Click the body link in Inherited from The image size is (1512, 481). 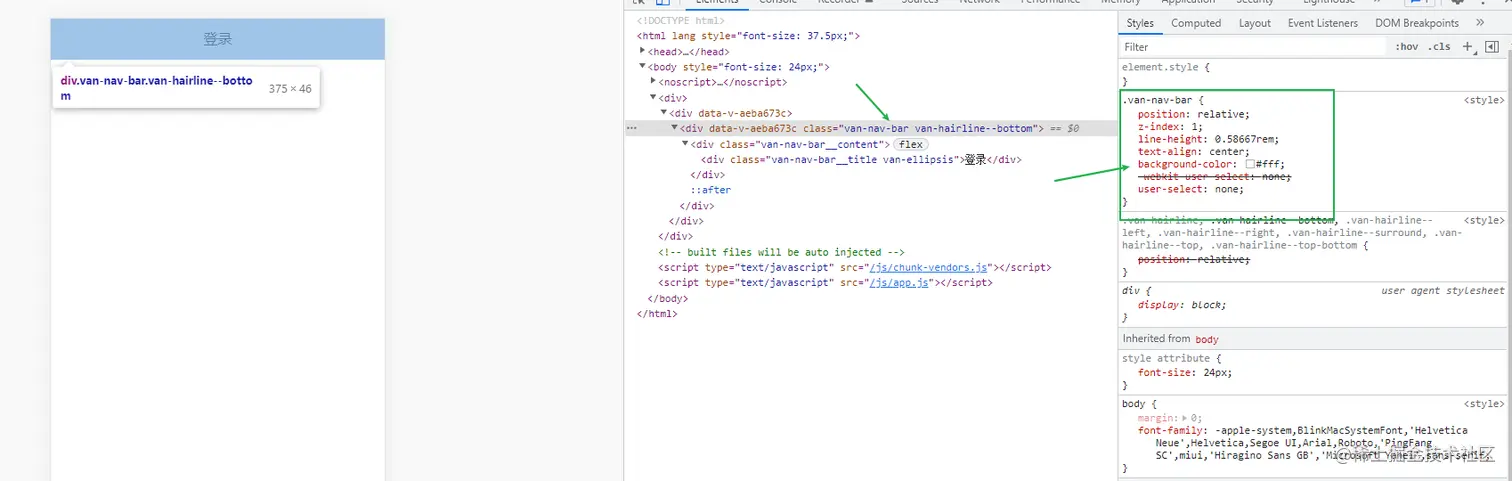pos(1207,339)
